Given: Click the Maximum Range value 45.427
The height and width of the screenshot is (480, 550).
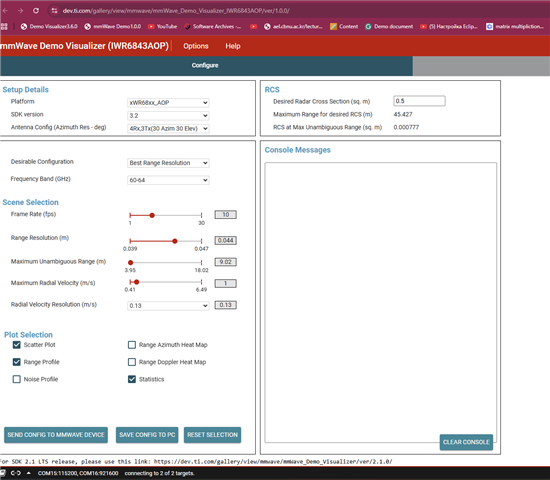Looking at the screenshot, I should [x=403, y=114].
